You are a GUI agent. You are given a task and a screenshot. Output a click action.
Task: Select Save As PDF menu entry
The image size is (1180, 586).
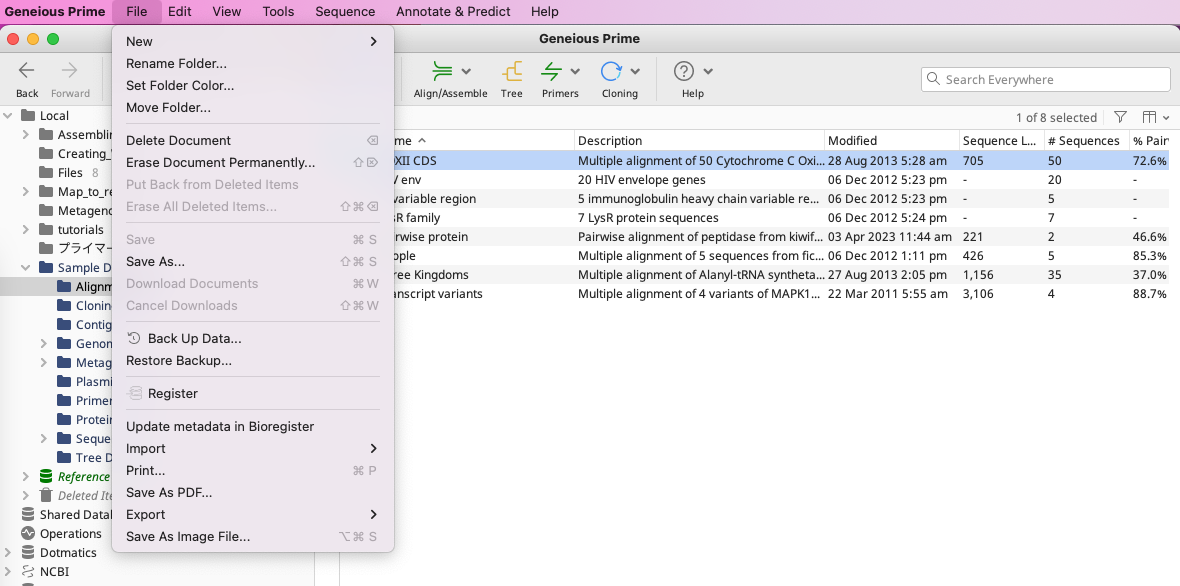169,492
